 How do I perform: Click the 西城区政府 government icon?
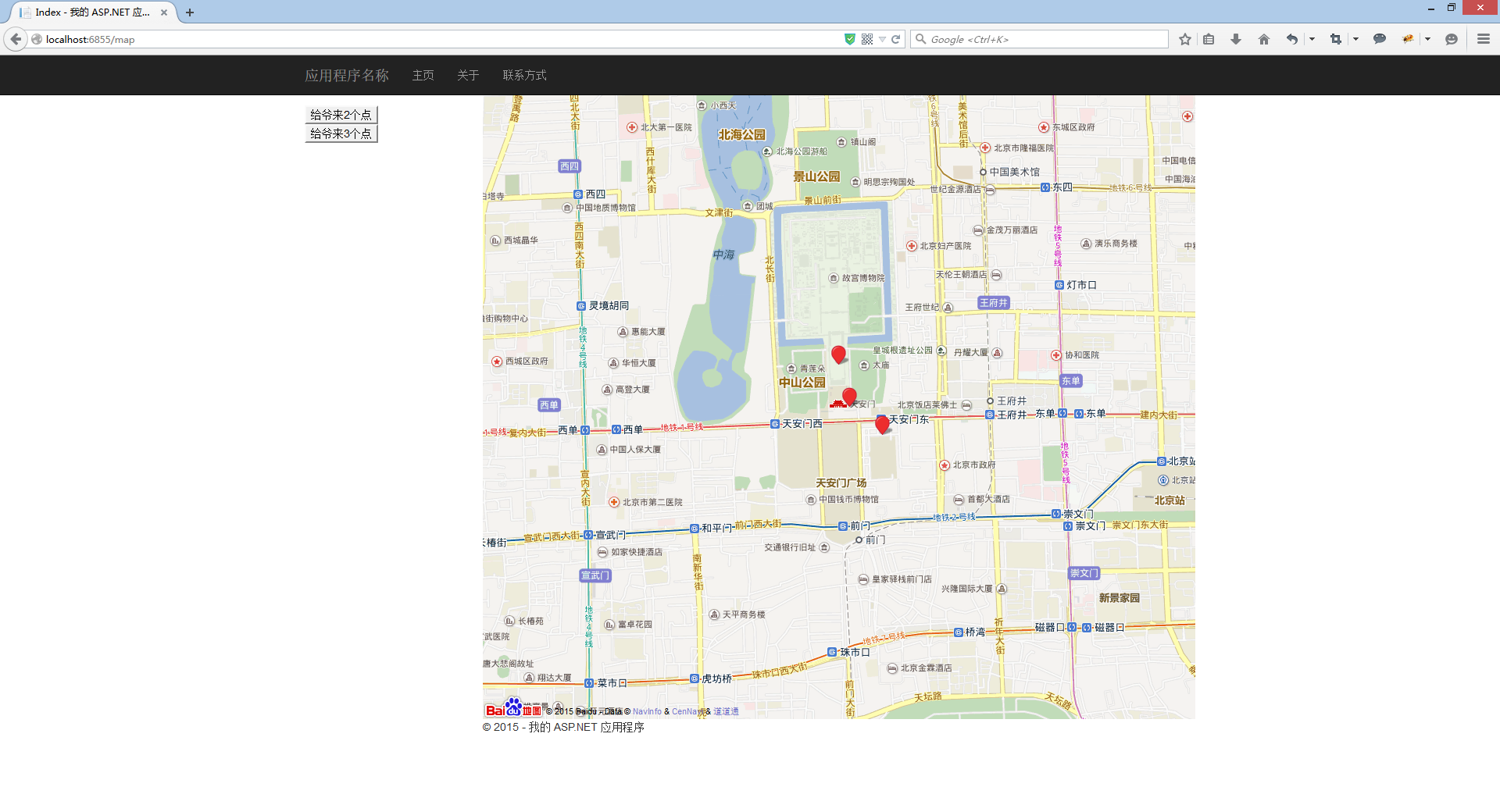(x=497, y=361)
